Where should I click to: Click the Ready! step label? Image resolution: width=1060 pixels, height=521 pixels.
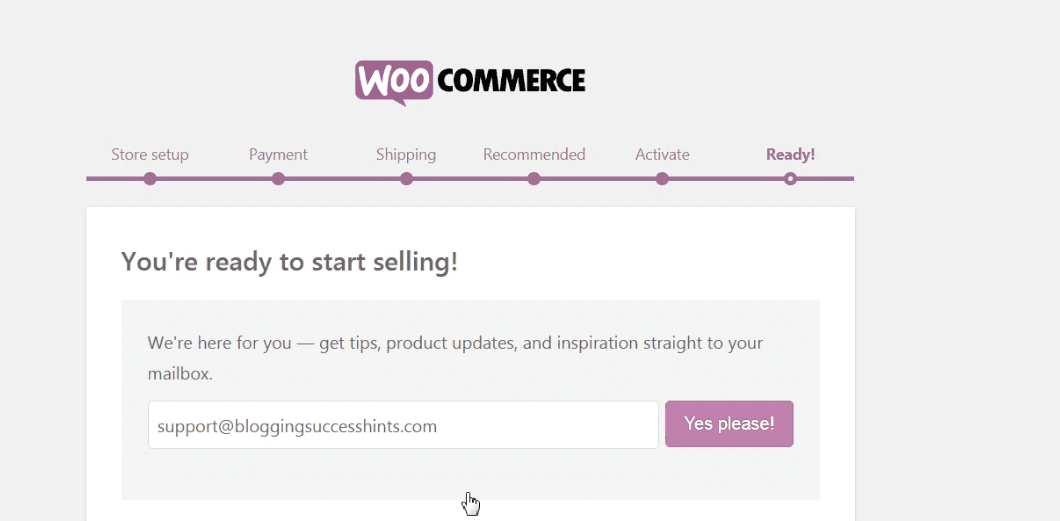[790, 155]
